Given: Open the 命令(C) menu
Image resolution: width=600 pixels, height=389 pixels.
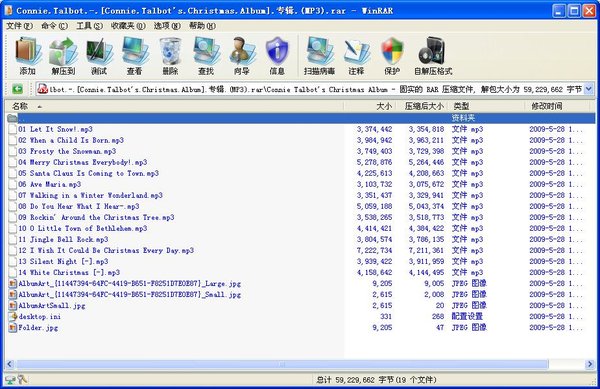Looking at the screenshot, I should [54, 26].
